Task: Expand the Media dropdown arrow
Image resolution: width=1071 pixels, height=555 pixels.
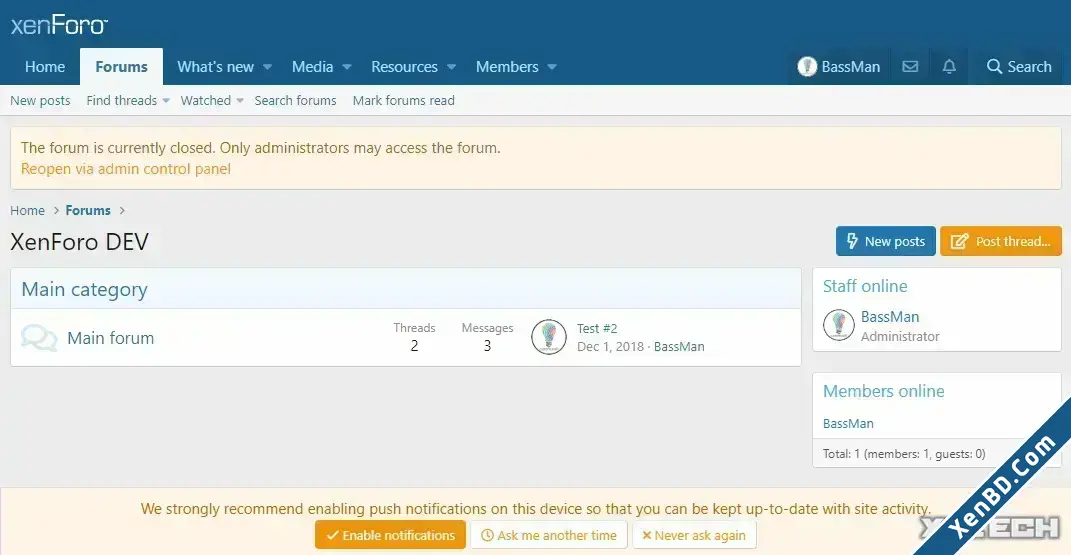Action: tap(346, 67)
